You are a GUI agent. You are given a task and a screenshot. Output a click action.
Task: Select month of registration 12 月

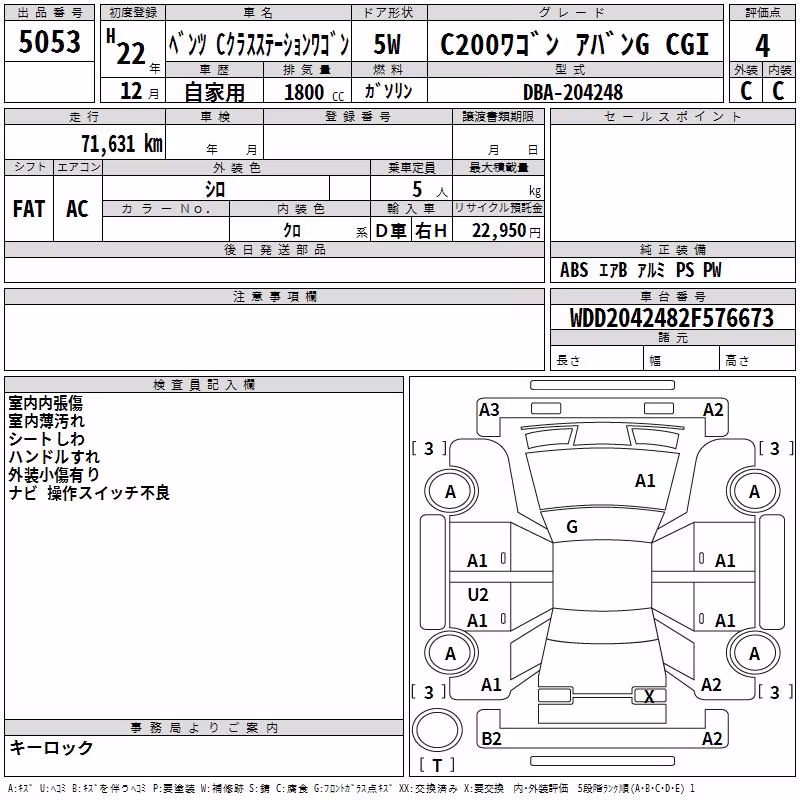[x=139, y=91]
